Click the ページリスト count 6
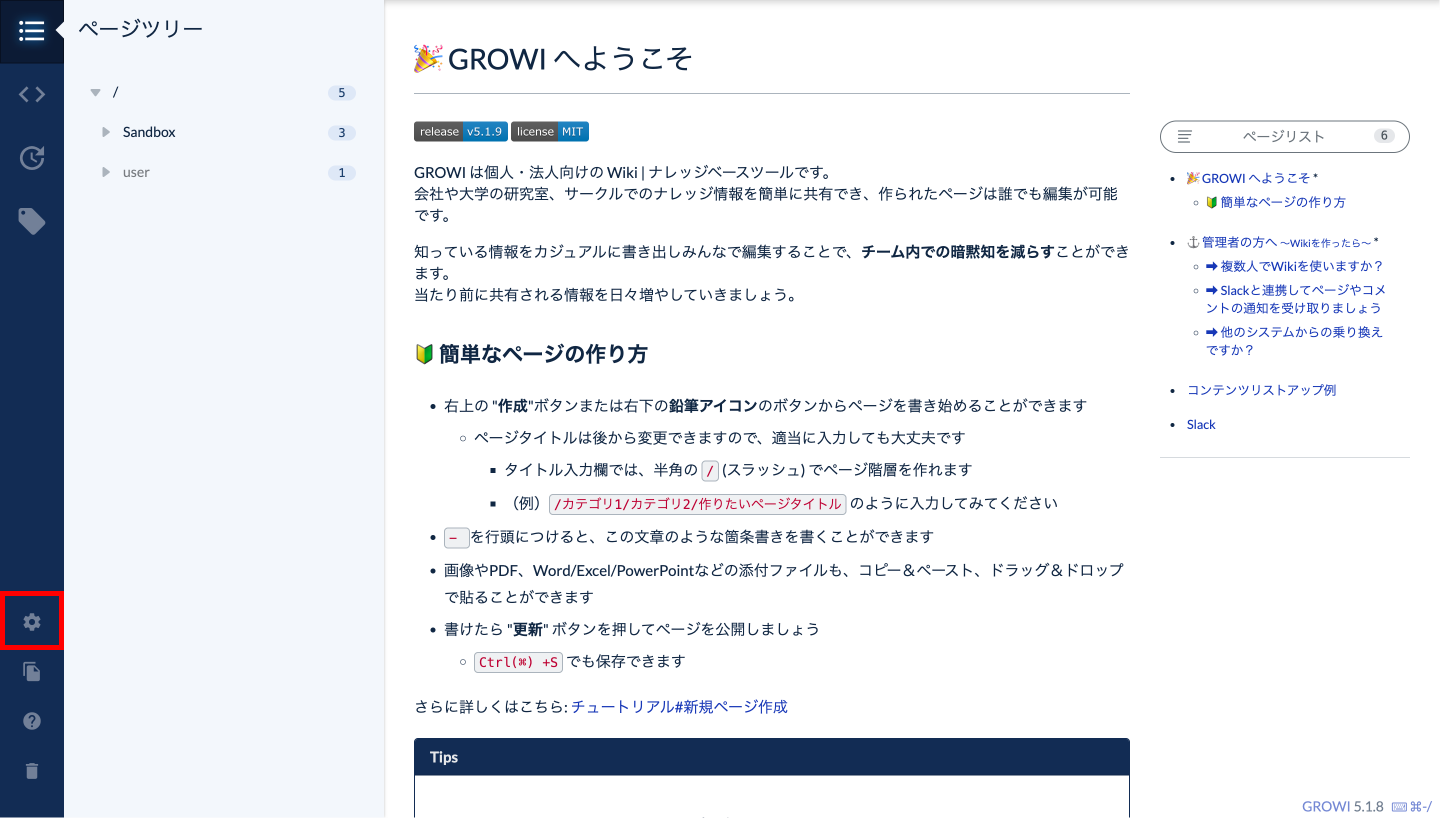 click(x=1384, y=136)
